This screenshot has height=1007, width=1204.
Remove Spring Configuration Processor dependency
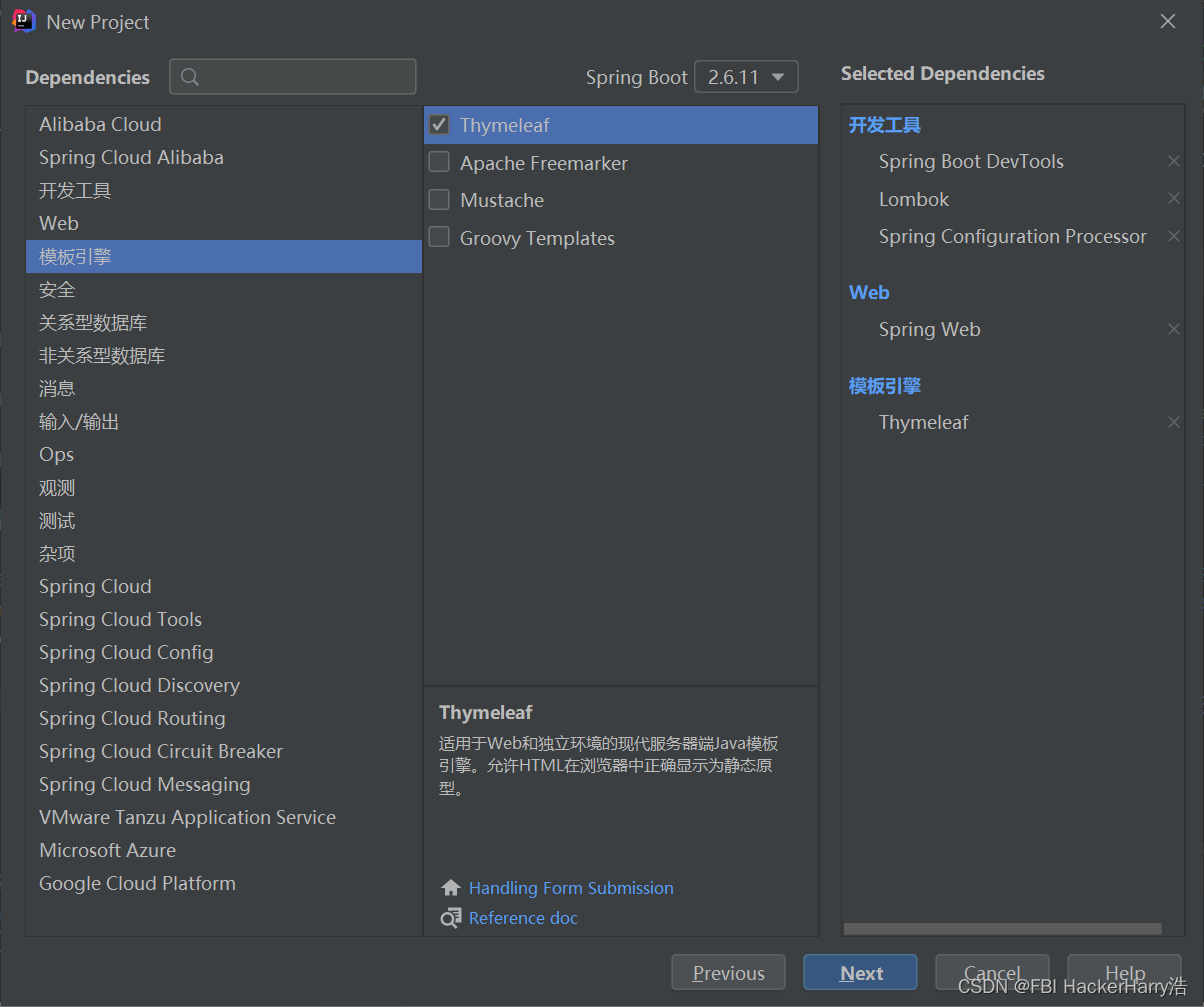point(1174,236)
